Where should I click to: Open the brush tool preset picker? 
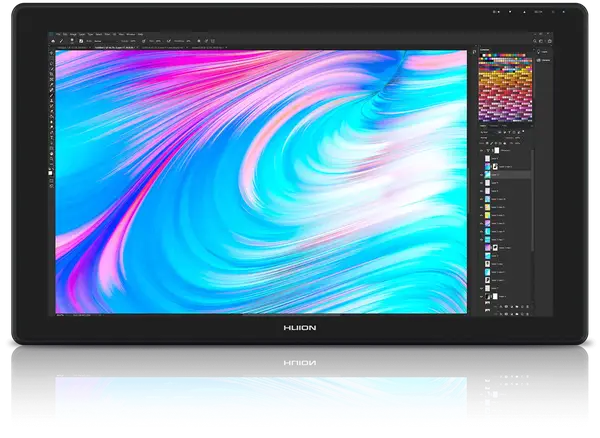click(x=62, y=41)
